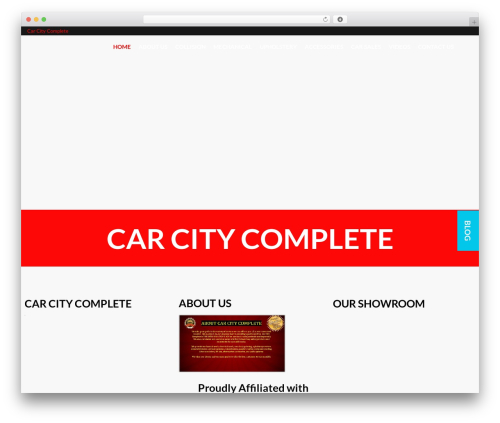
Task: Open a new tab with the plus button
Action: coord(474,22)
